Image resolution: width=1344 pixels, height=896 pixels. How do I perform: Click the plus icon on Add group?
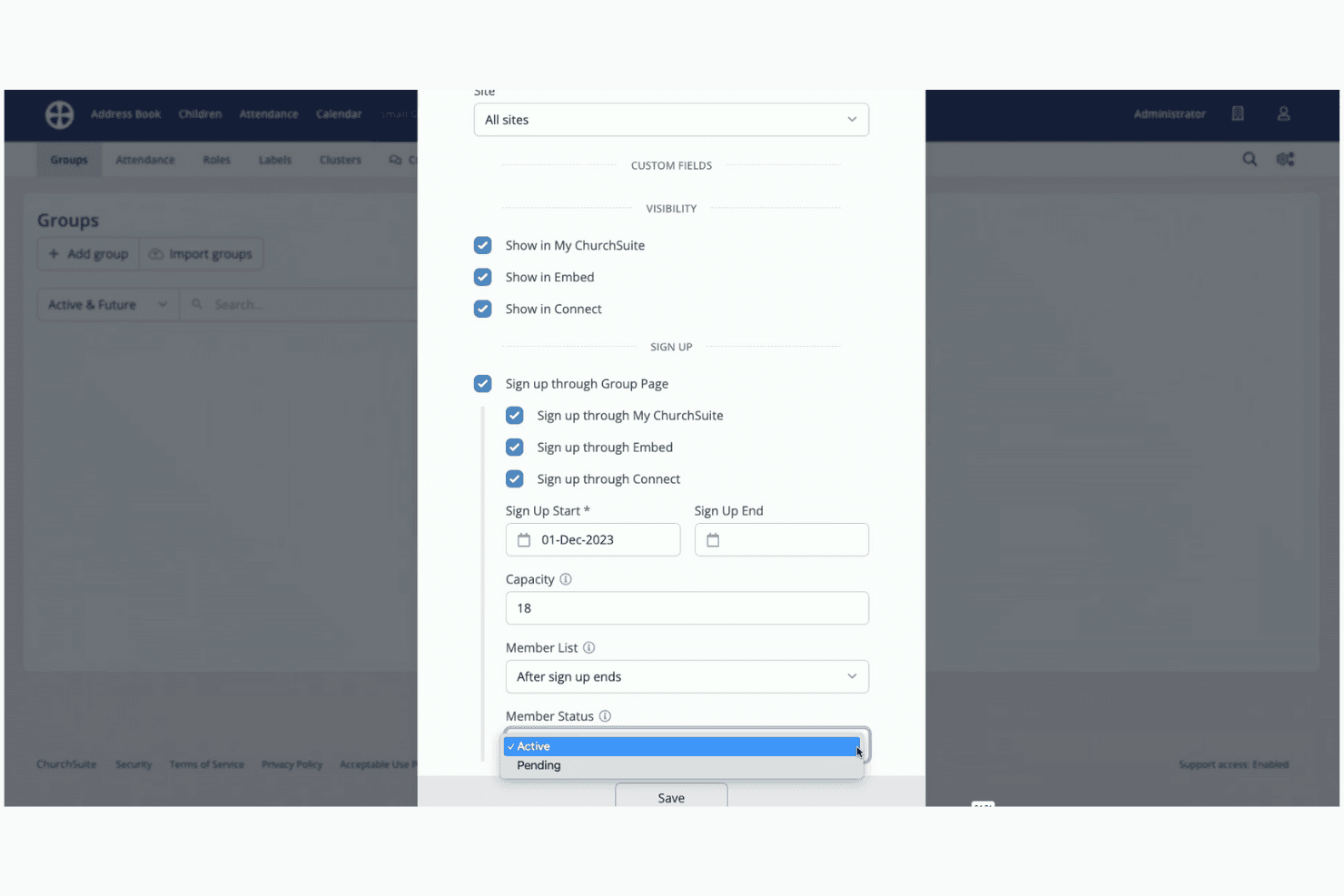[x=54, y=254]
